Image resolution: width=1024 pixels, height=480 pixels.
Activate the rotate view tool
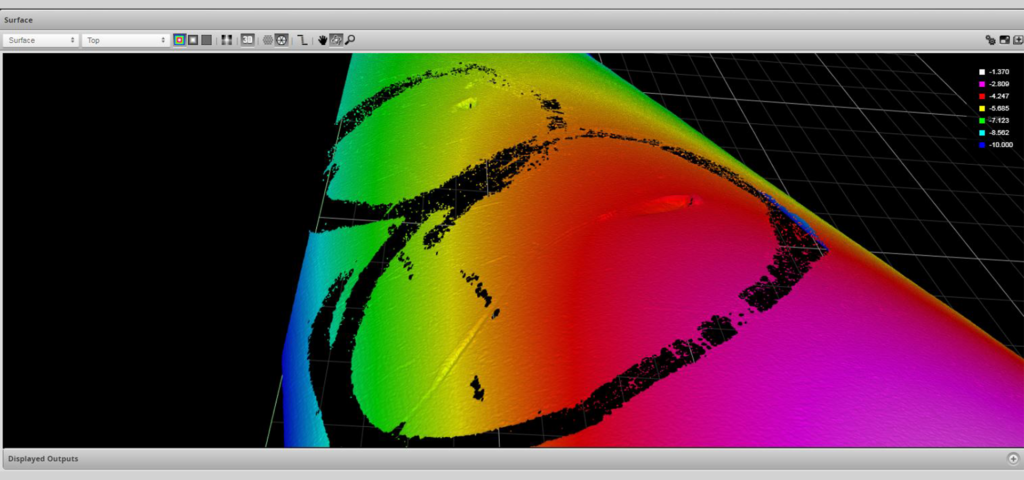point(337,40)
